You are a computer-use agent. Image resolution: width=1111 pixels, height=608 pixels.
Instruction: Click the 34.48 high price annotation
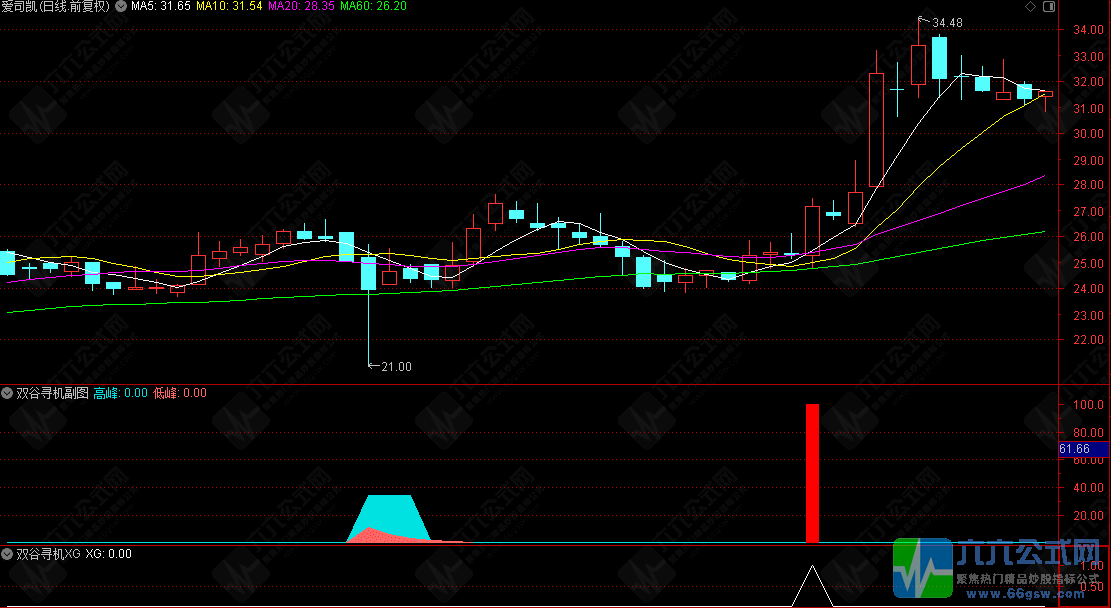coord(947,23)
